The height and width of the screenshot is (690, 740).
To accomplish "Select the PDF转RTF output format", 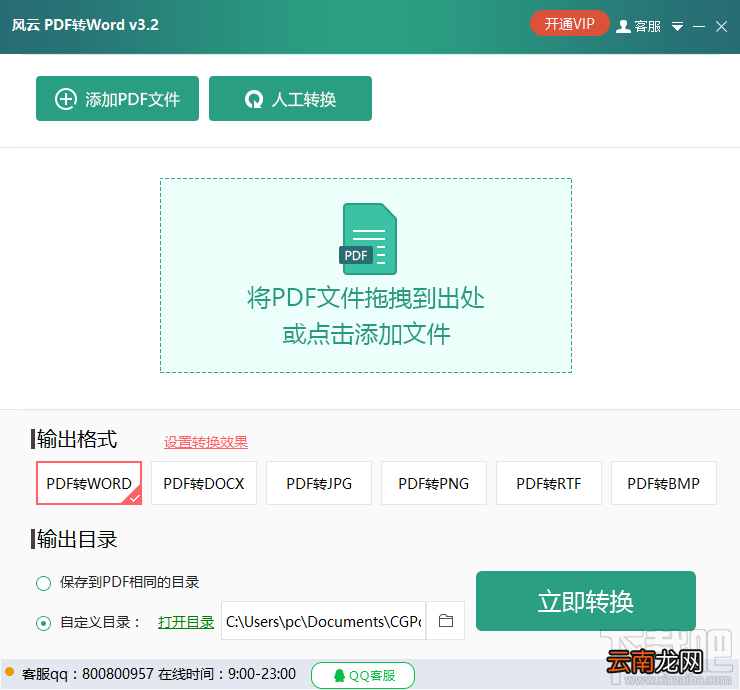I will [549, 483].
